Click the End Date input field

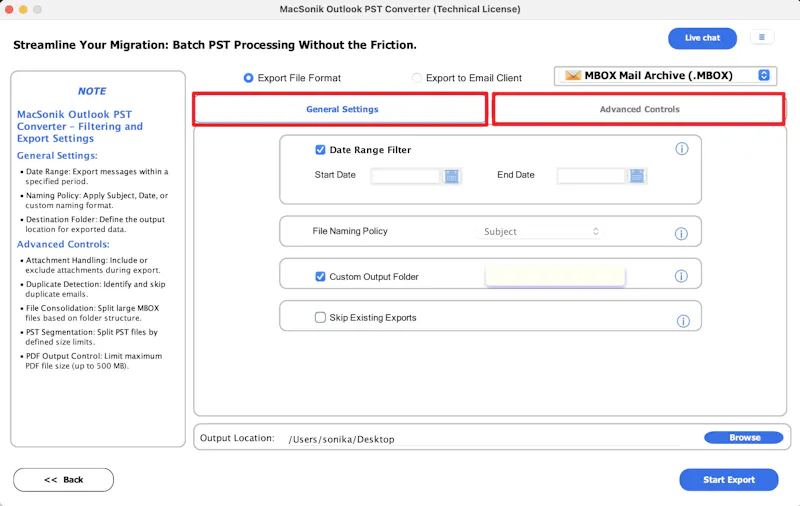coord(591,176)
